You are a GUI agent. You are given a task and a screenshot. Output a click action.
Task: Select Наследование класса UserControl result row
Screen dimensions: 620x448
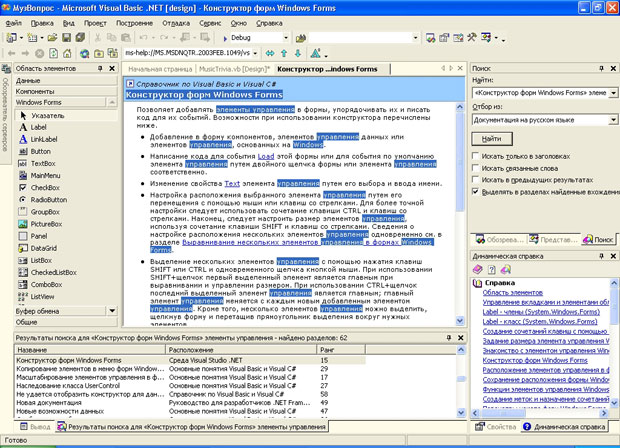coord(190,386)
